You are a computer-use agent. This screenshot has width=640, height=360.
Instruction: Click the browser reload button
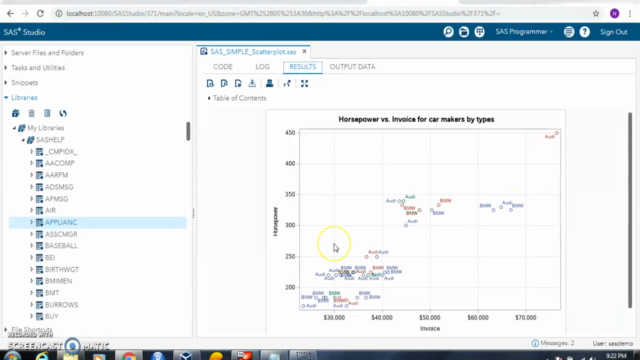[x=40, y=13]
